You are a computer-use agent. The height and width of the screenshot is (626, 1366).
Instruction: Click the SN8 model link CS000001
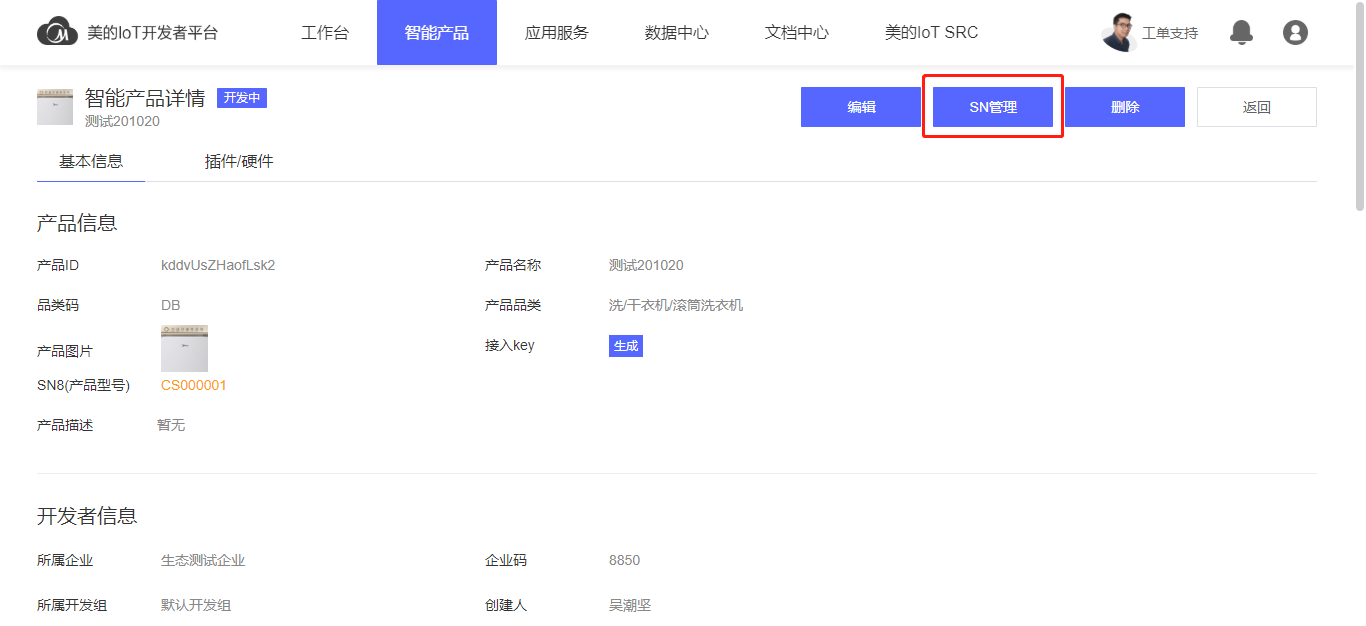click(x=194, y=385)
